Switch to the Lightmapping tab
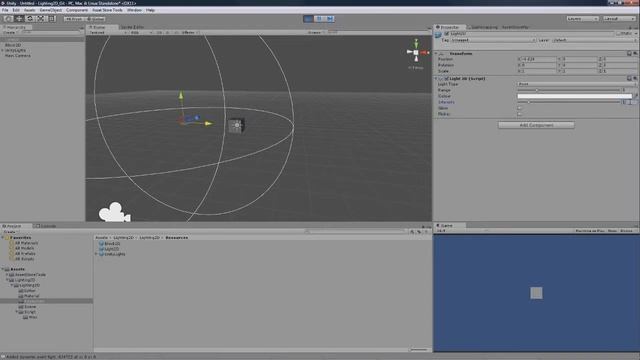The image size is (640, 360). pos(483,27)
